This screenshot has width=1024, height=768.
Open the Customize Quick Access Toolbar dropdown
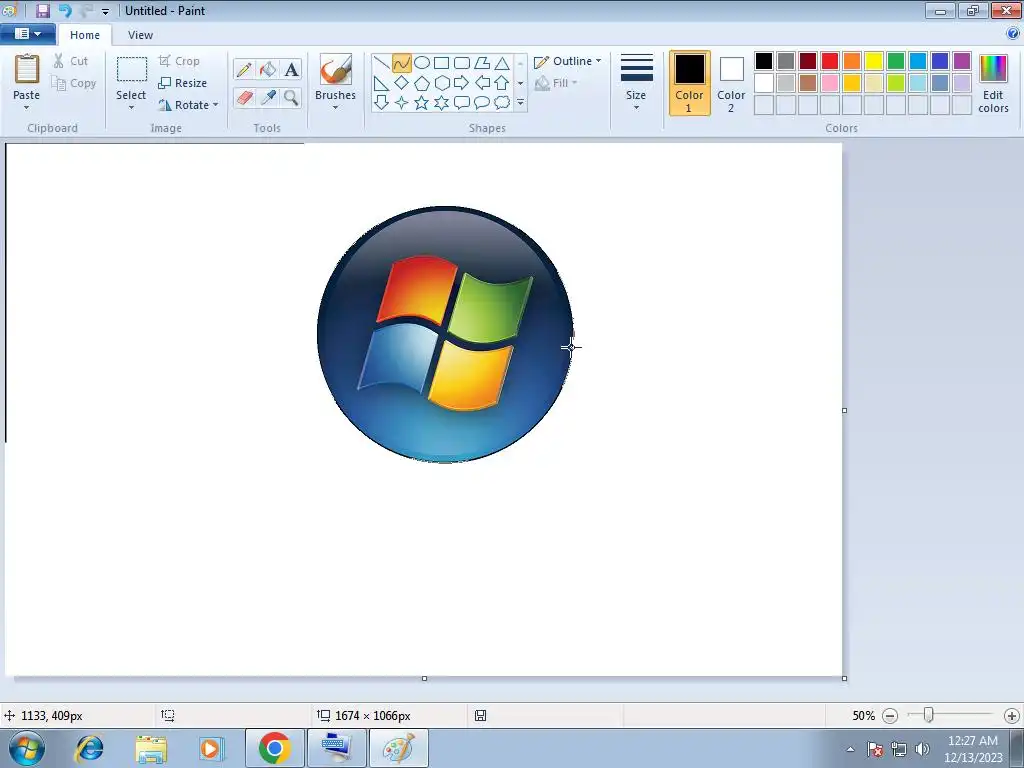pyautogui.click(x=105, y=11)
